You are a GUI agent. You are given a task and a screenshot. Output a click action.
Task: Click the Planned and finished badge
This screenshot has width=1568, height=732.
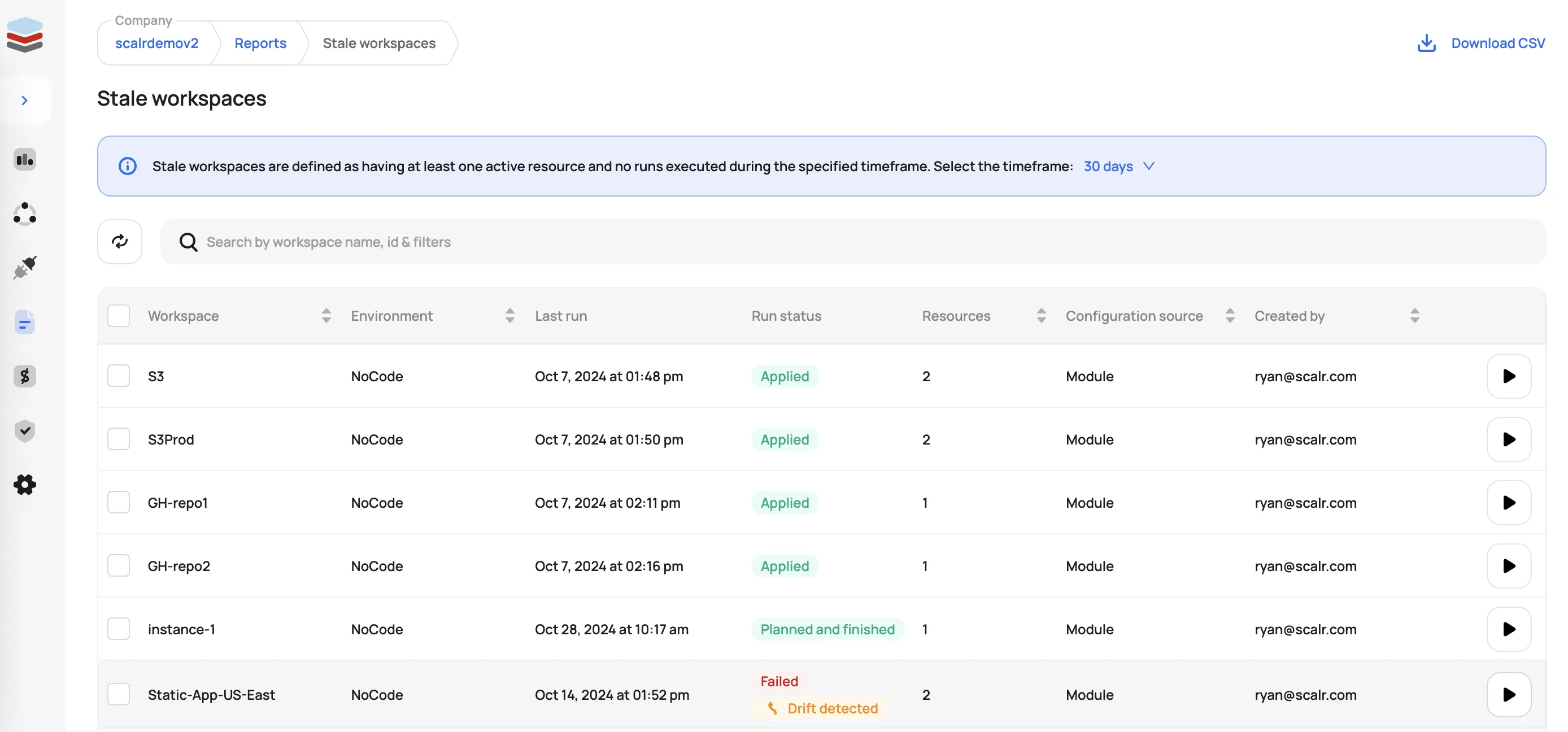tap(827, 629)
